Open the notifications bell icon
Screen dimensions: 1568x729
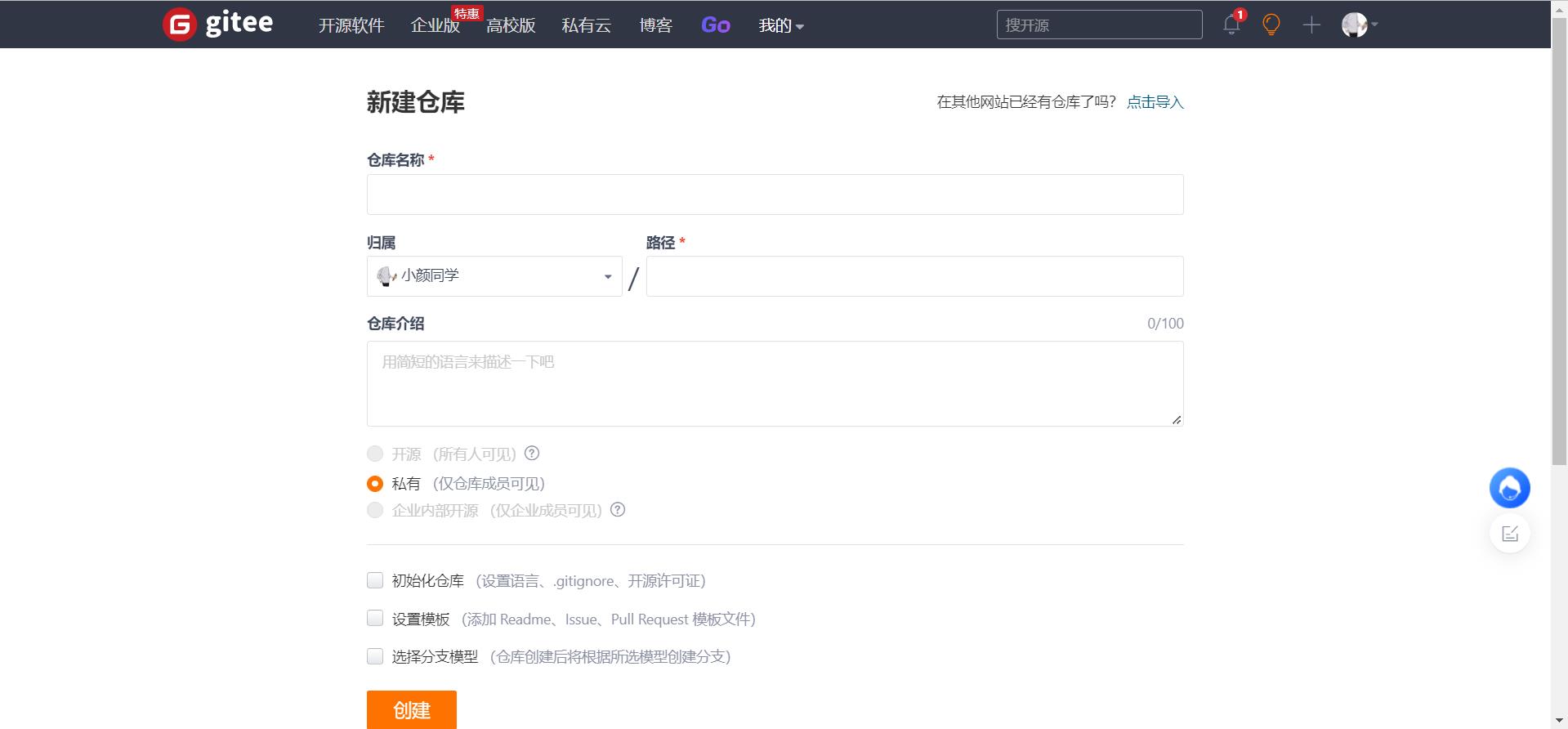(1231, 25)
